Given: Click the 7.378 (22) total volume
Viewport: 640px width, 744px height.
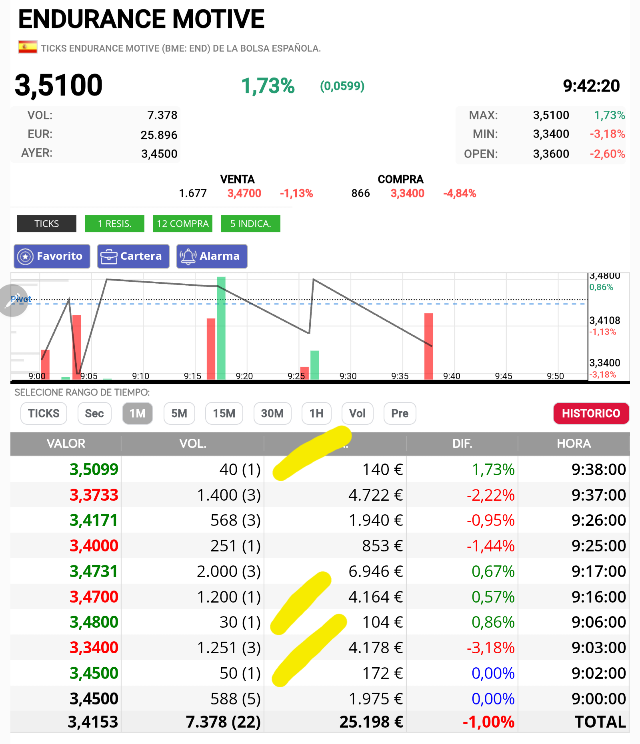Looking at the screenshot, I should [223, 722].
